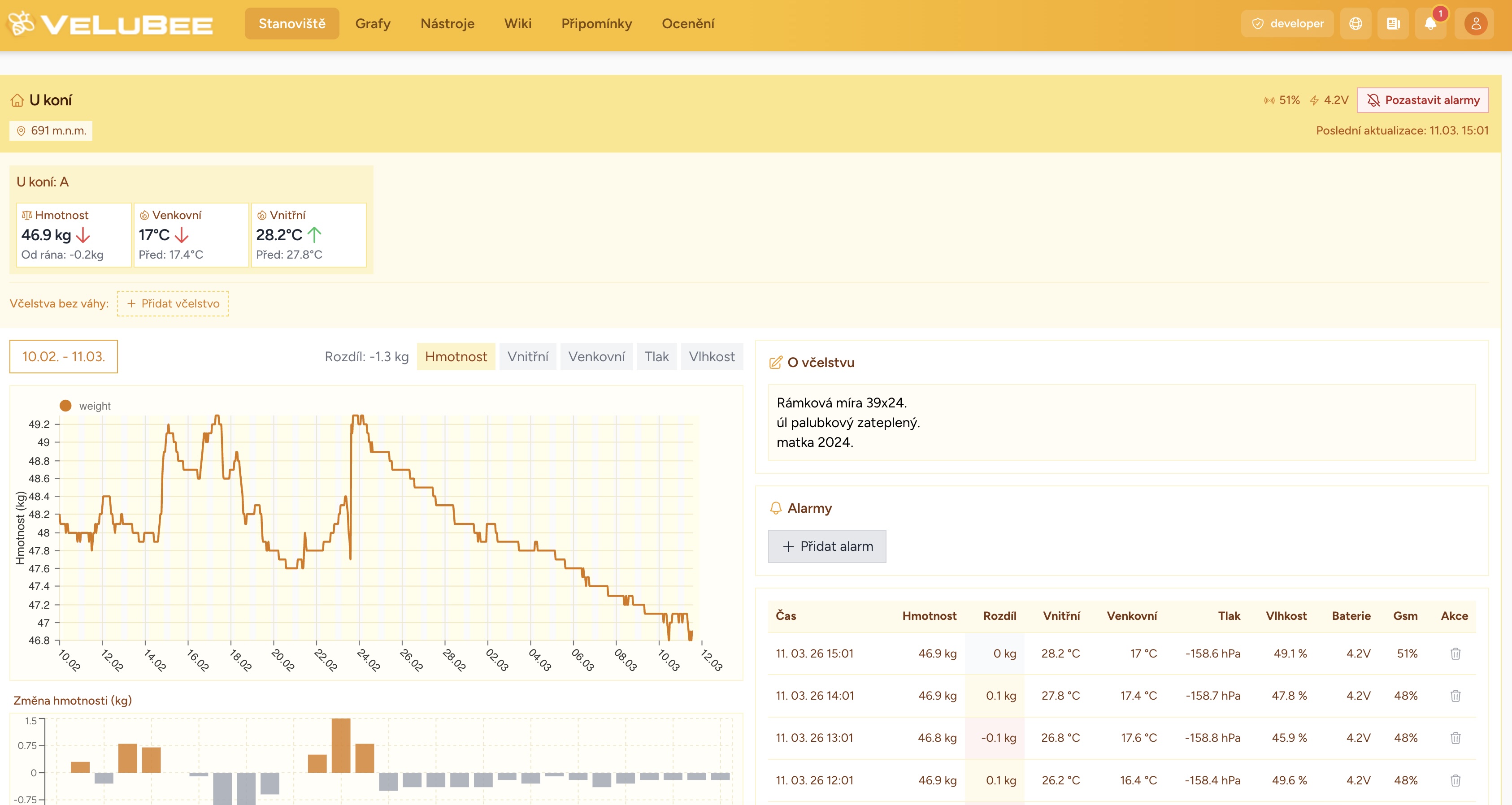Click trash icon for 14:01 row
The image size is (1512, 805).
(x=1455, y=696)
